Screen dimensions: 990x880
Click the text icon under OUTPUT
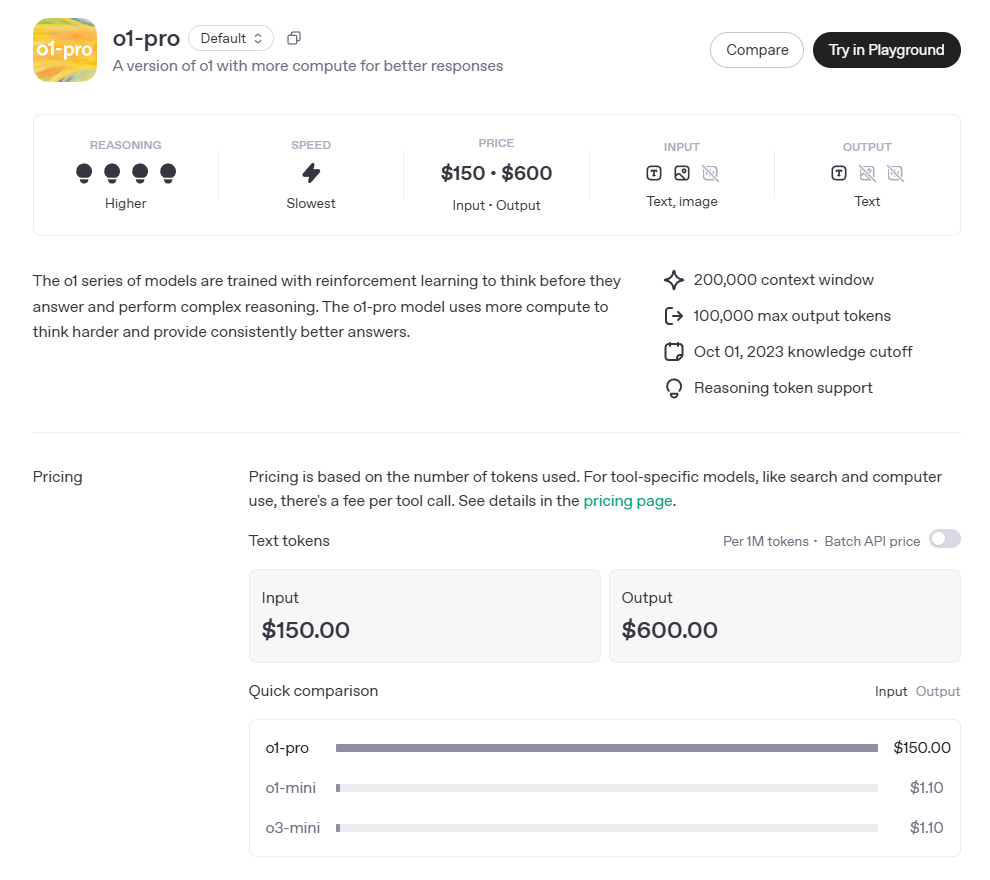coord(839,173)
